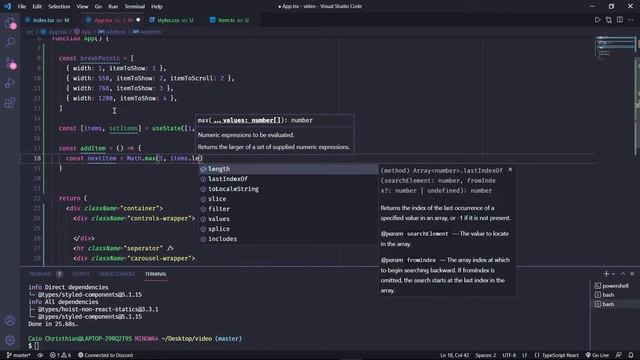Click the master branch status item
Screen dimensions: 640x360
(19, 355)
